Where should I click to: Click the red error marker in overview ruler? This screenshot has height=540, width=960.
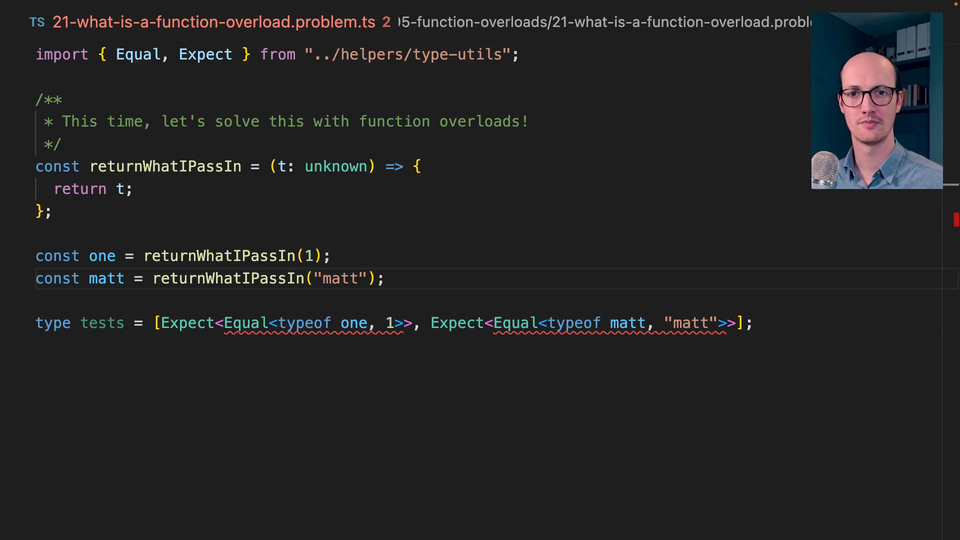956,220
